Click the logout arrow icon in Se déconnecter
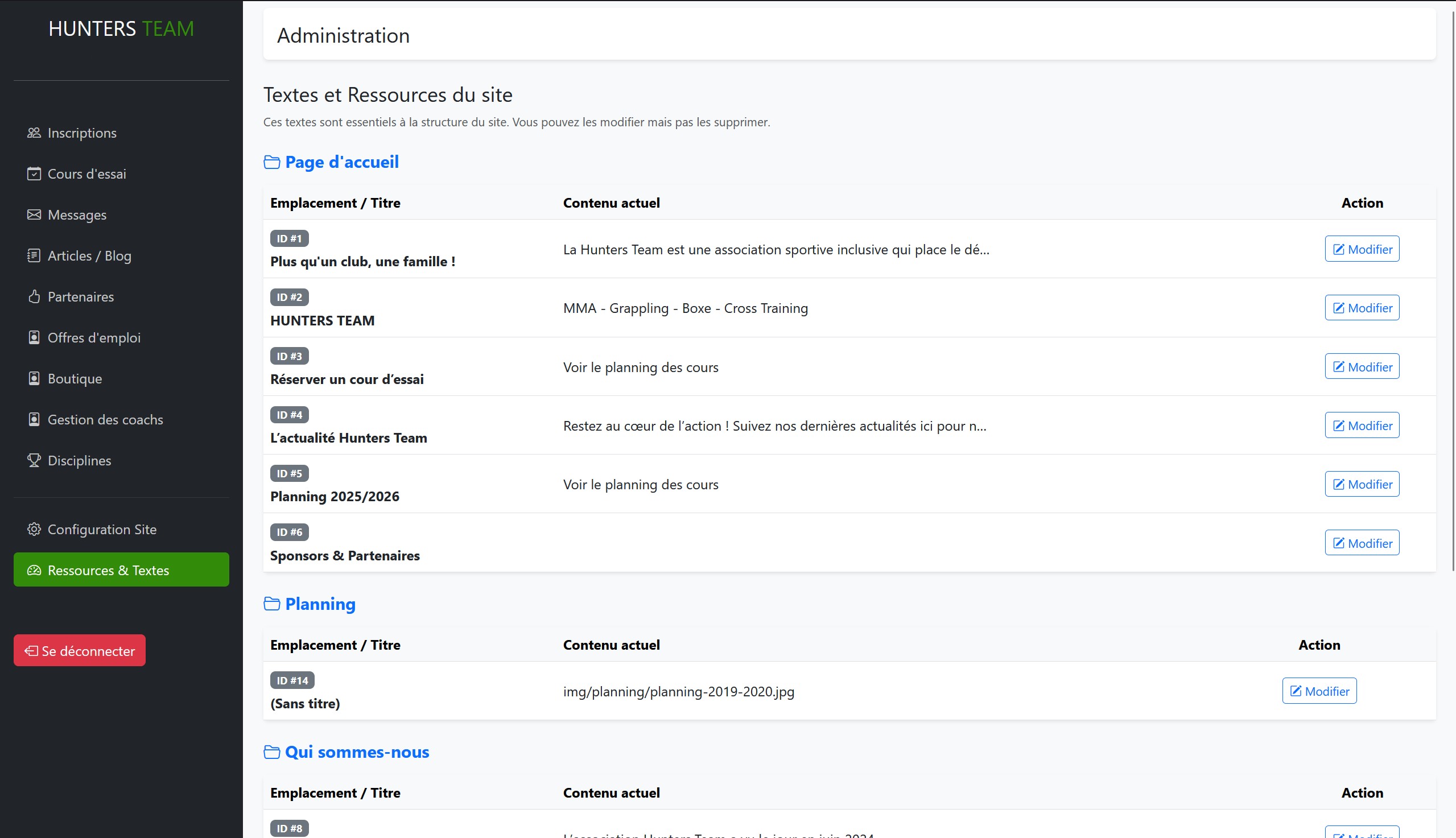1456x838 pixels. tap(31, 651)
